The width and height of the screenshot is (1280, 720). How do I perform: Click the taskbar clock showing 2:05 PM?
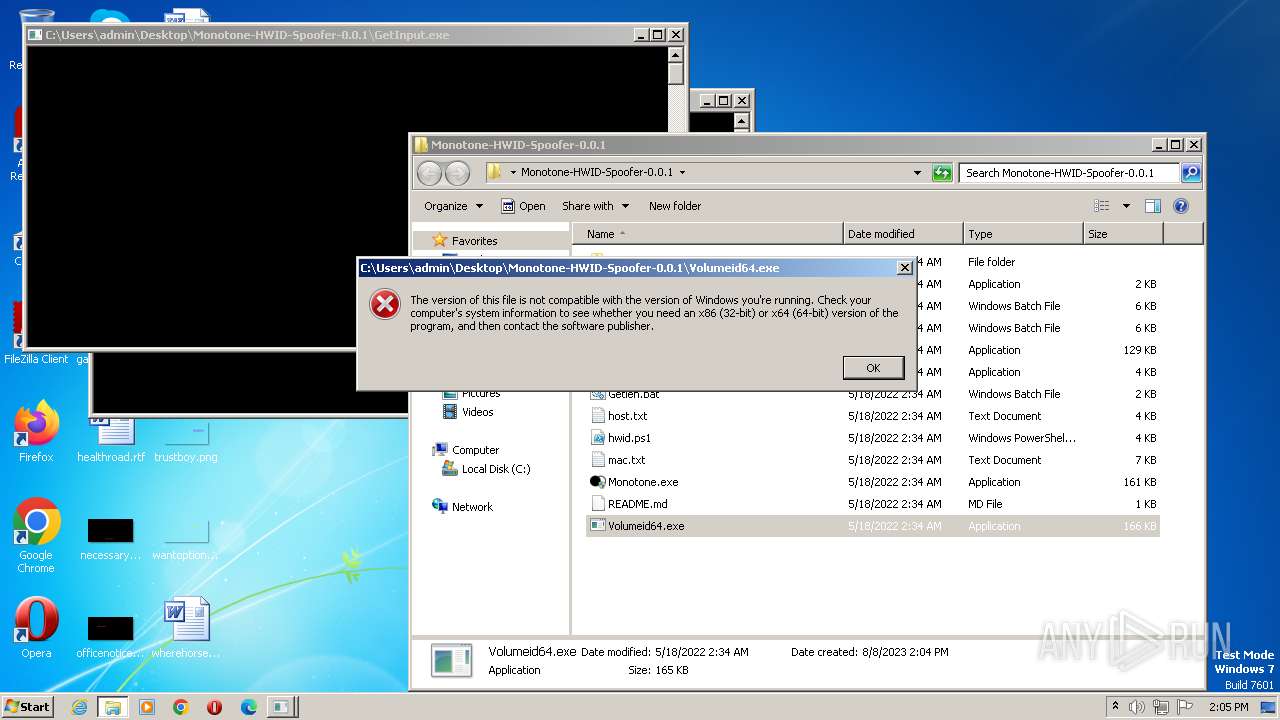1228,707
